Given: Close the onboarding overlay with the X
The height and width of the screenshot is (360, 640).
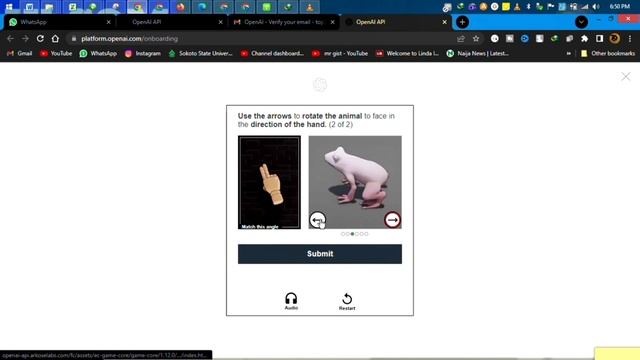Looking at the screenshot, I should point(625,76).
